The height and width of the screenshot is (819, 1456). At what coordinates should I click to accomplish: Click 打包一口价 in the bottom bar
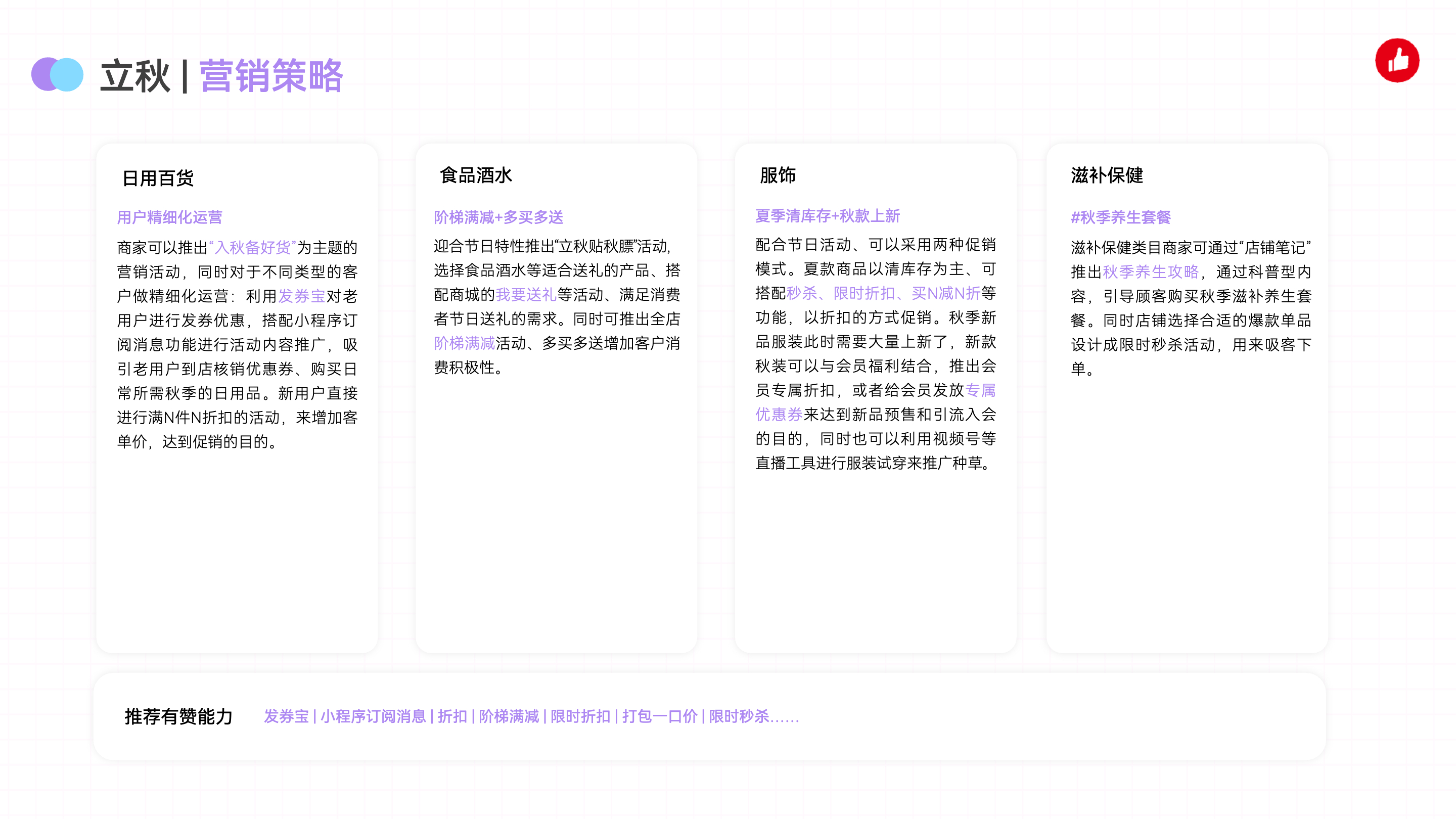(660, 716)
